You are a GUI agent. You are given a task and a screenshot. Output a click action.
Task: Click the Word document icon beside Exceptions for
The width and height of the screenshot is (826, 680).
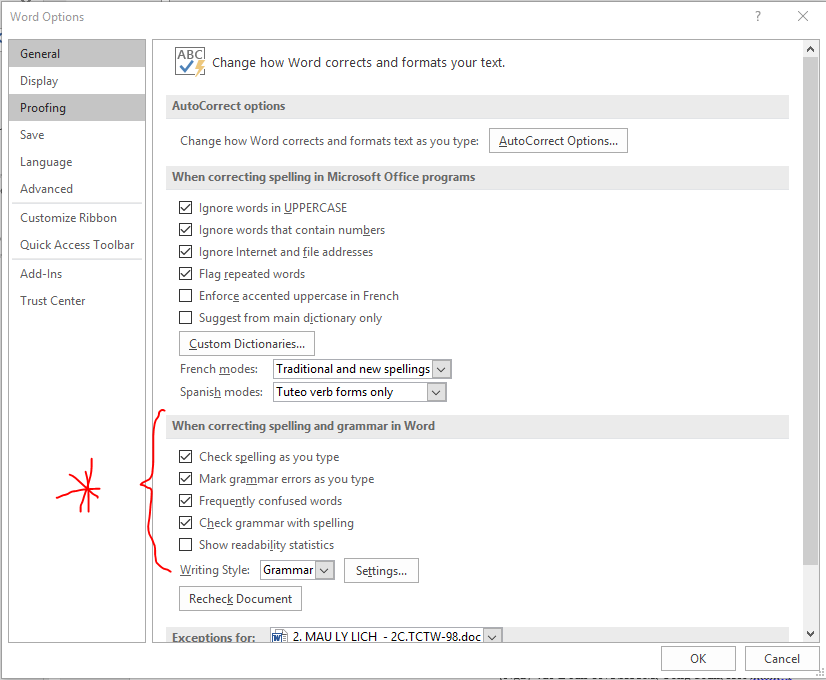coord(279,636)
